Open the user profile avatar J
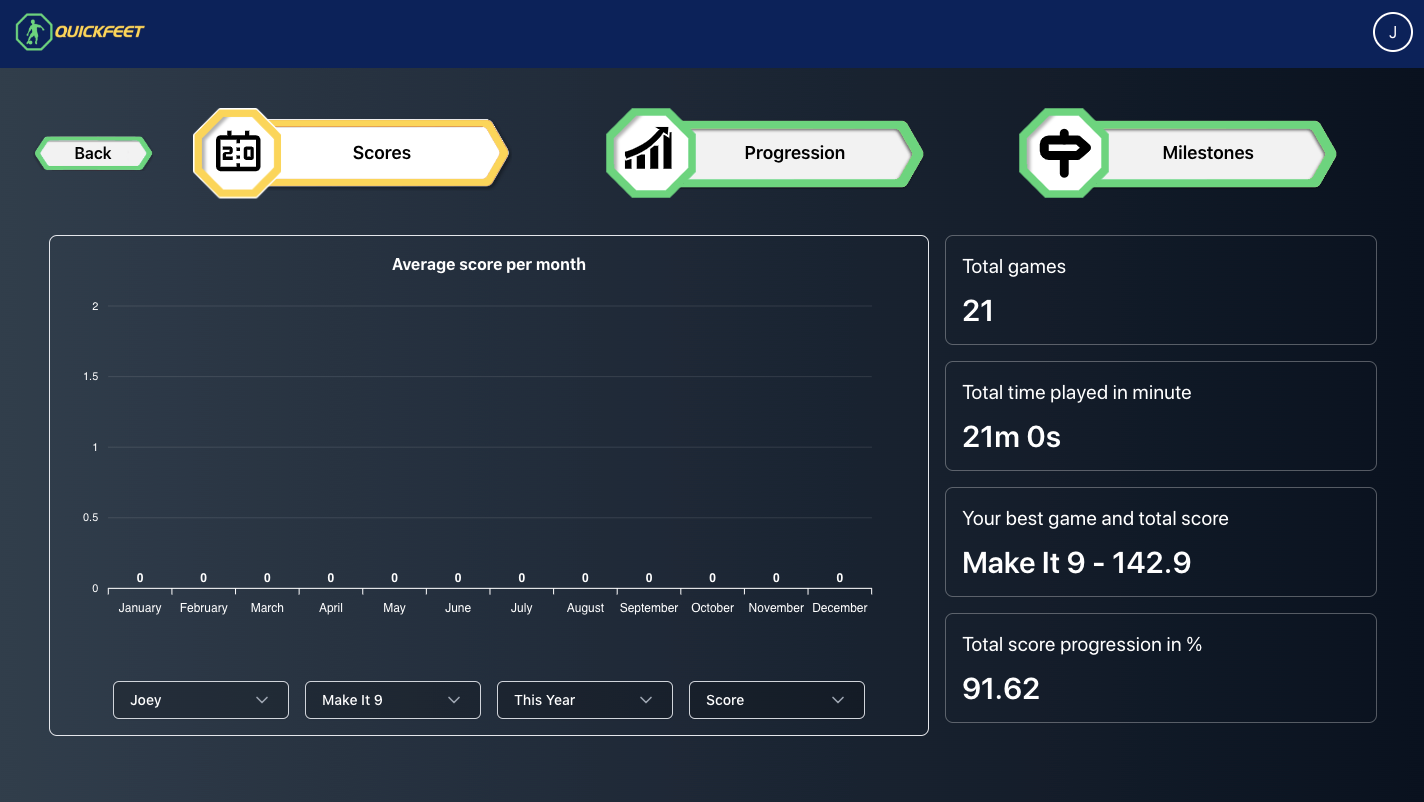This screenshot has height=802, width=1424. click(x=1392, y=32)
